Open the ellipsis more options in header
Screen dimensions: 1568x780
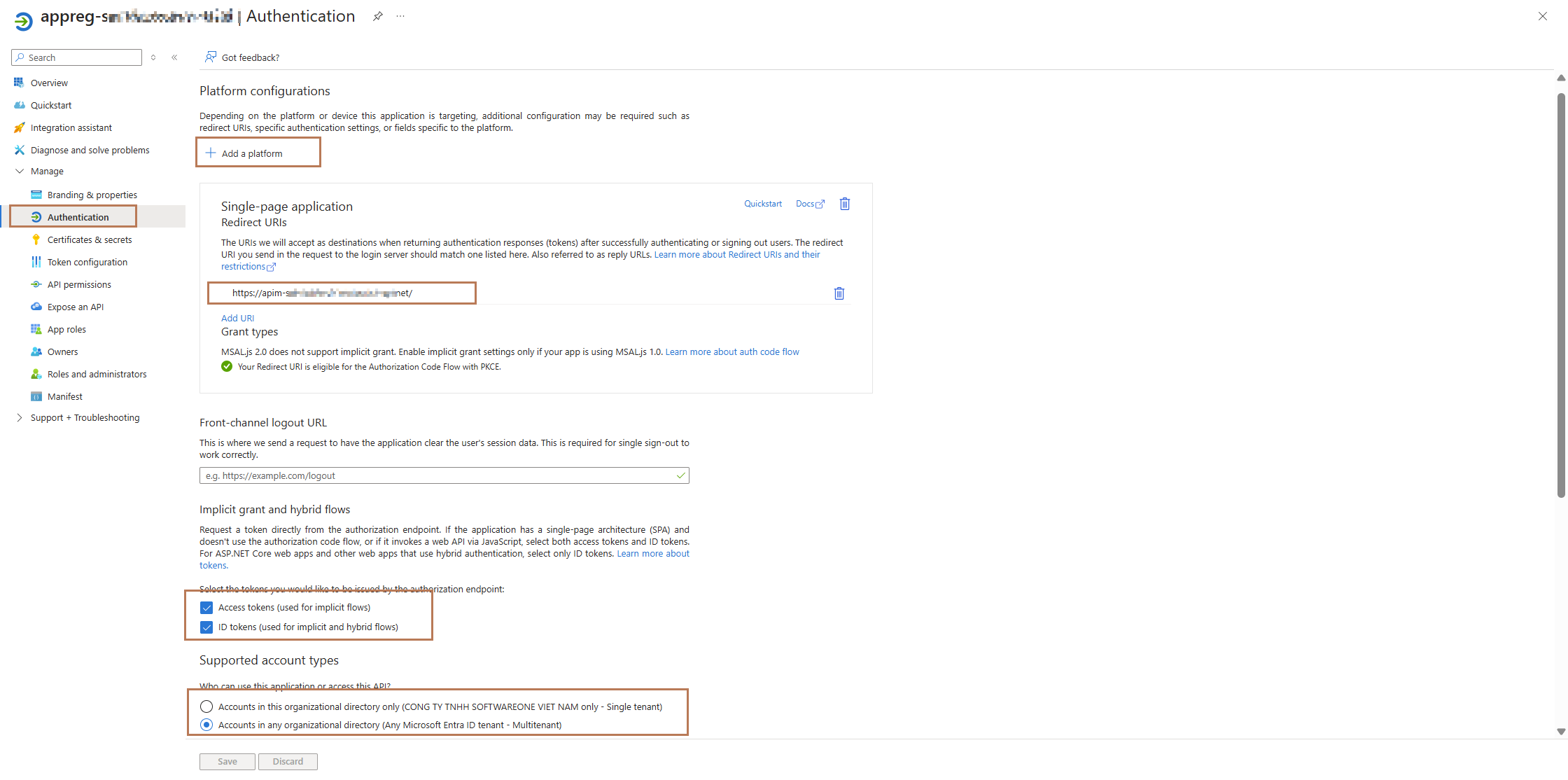400,16
